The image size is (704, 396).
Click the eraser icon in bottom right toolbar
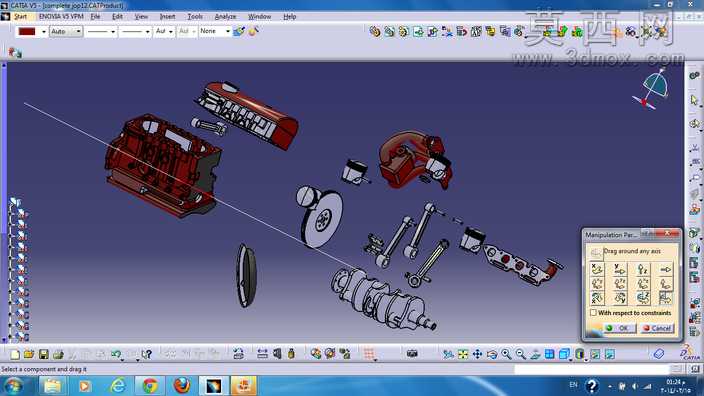coord(659,354)
